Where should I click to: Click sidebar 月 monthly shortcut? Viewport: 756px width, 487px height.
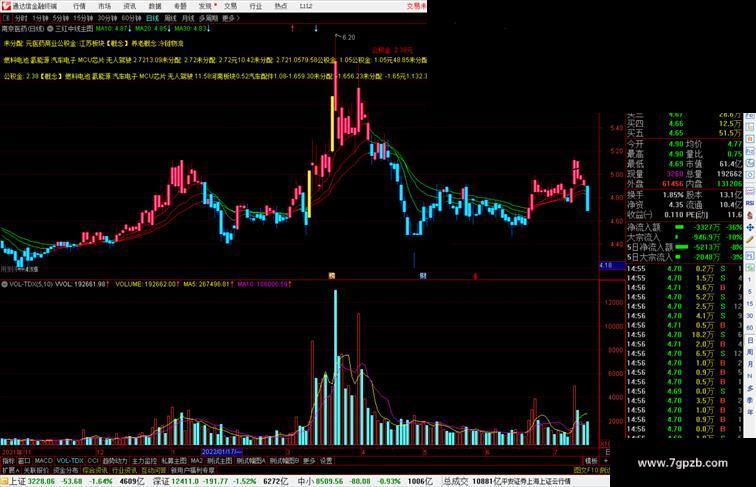coord(750,365)
